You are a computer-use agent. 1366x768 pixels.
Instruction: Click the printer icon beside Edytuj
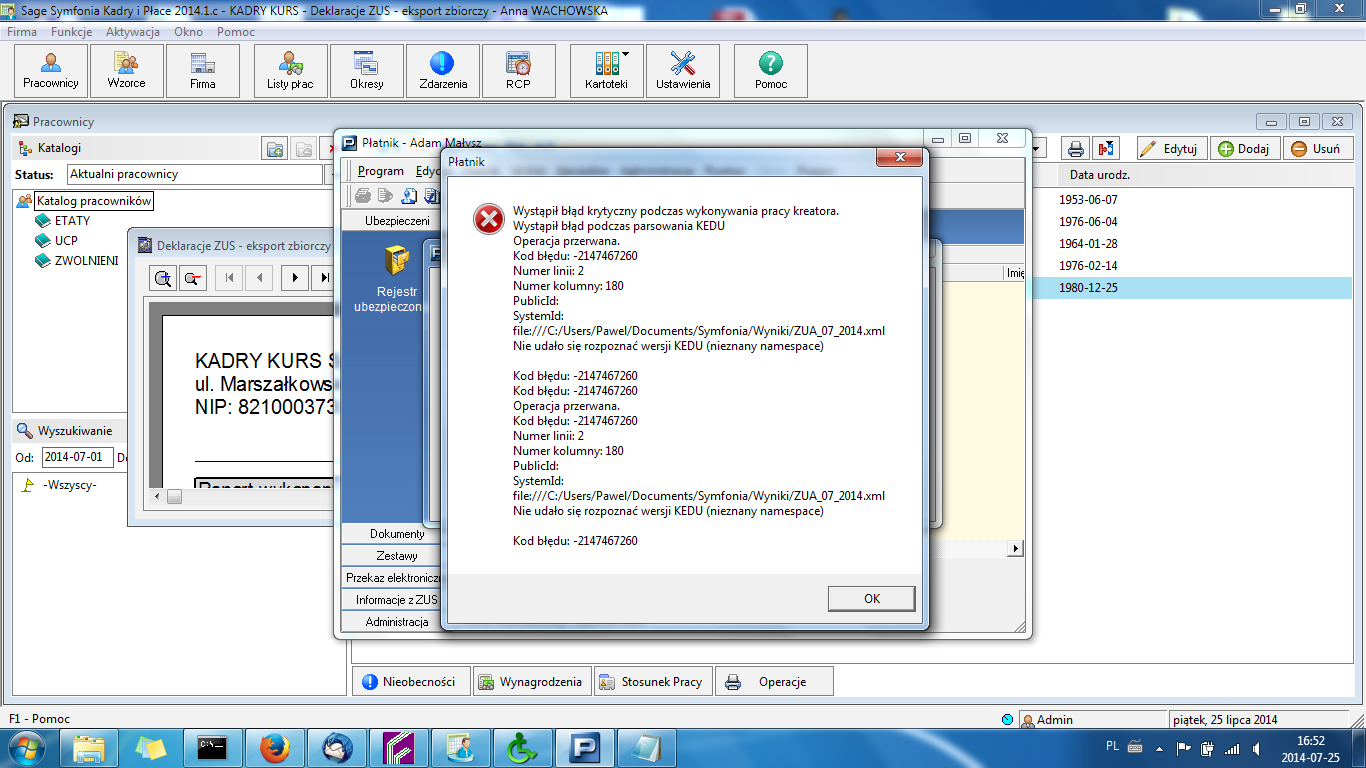click(1075, 149)
